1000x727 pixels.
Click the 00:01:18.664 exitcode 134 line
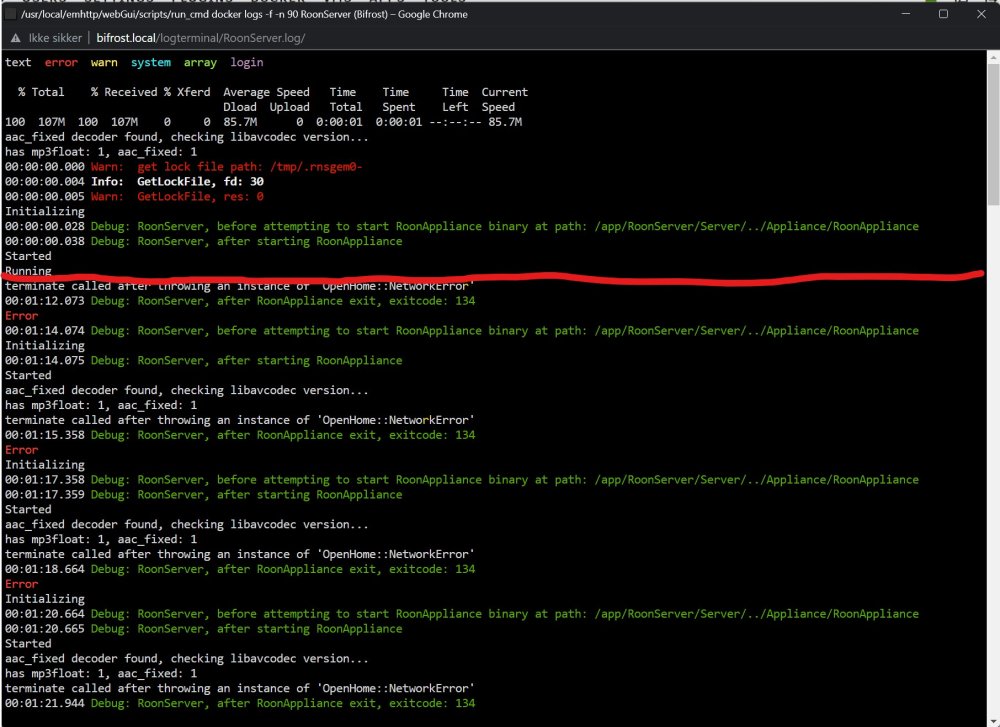click(x=240, y=569)
